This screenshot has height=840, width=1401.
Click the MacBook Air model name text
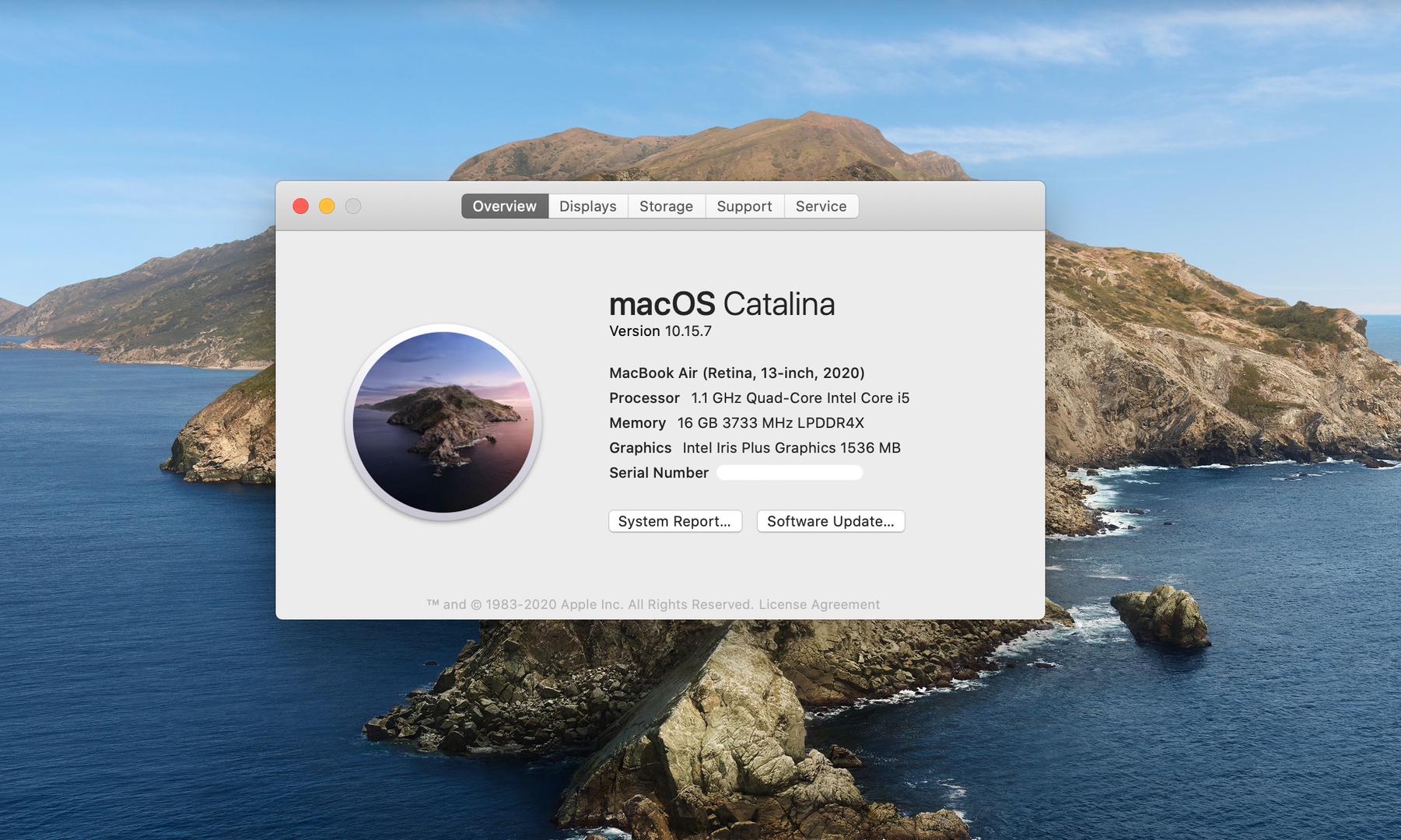737,373
